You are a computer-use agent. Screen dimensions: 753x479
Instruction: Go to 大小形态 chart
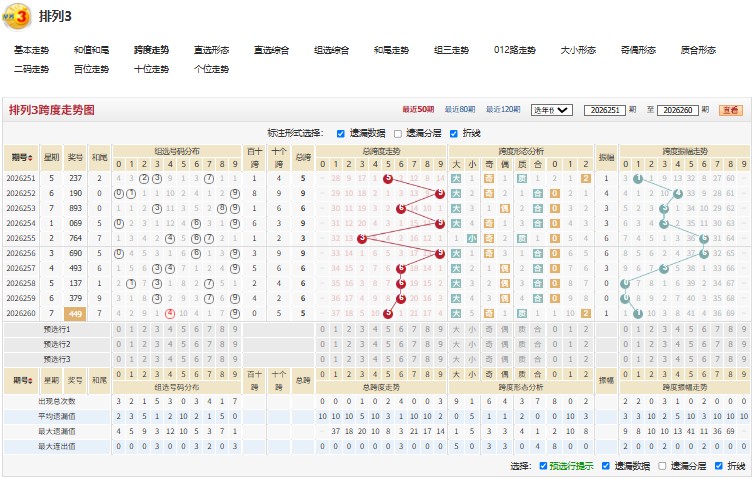[x=578, y=50]
